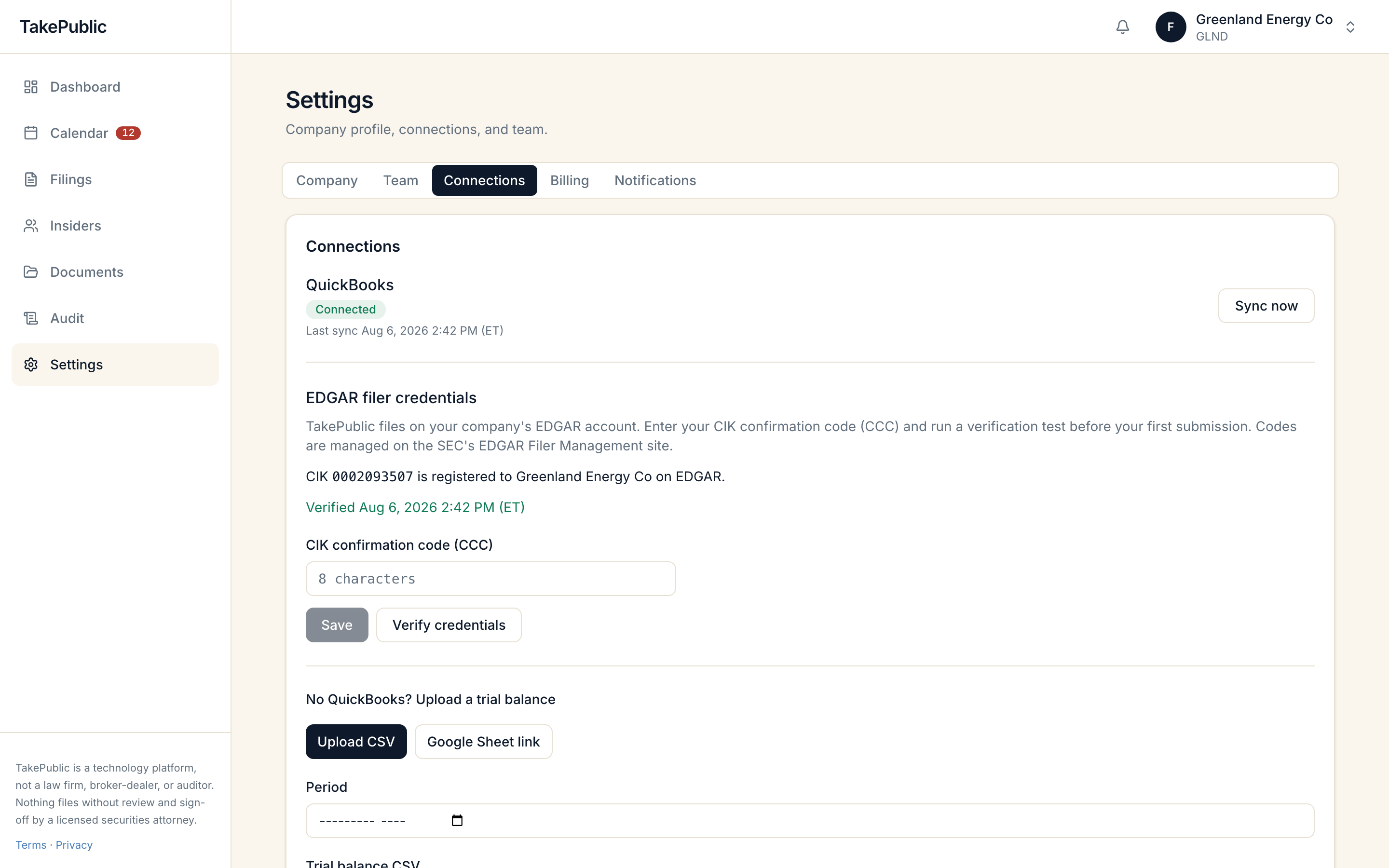This screenshot has width=1389, height=868.
Task: Open the Terms link
Action: click(31, 845)
